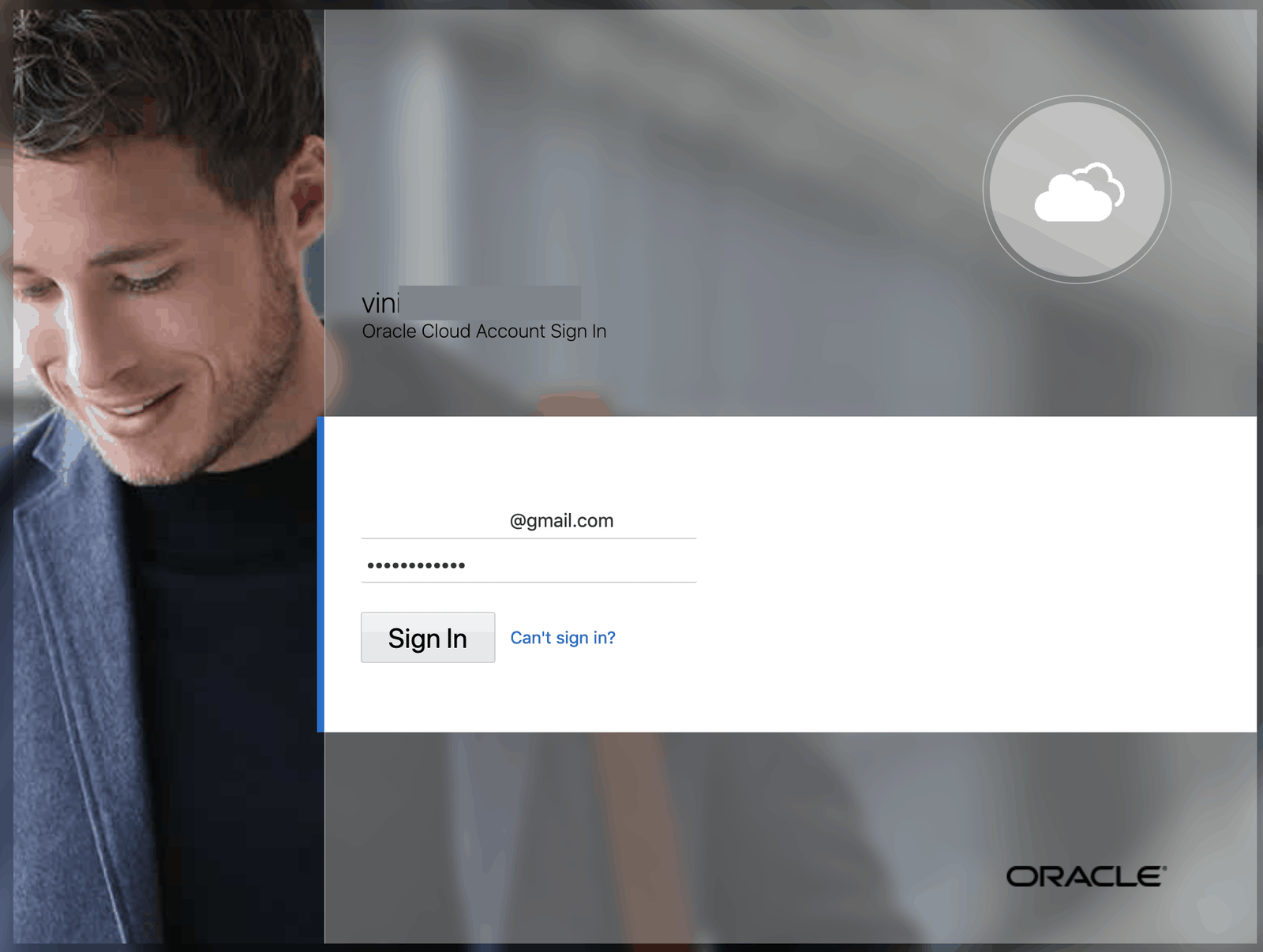Click the "Oracle Cloud Account Sign In" subtitle
Screen dimensions: 1263x952
(x=484, y=332)
